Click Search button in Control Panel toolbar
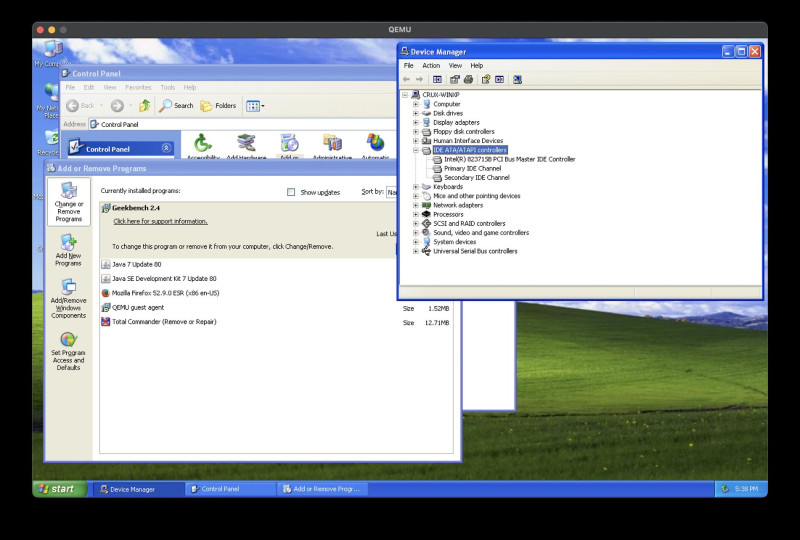 tap(176, 106)
